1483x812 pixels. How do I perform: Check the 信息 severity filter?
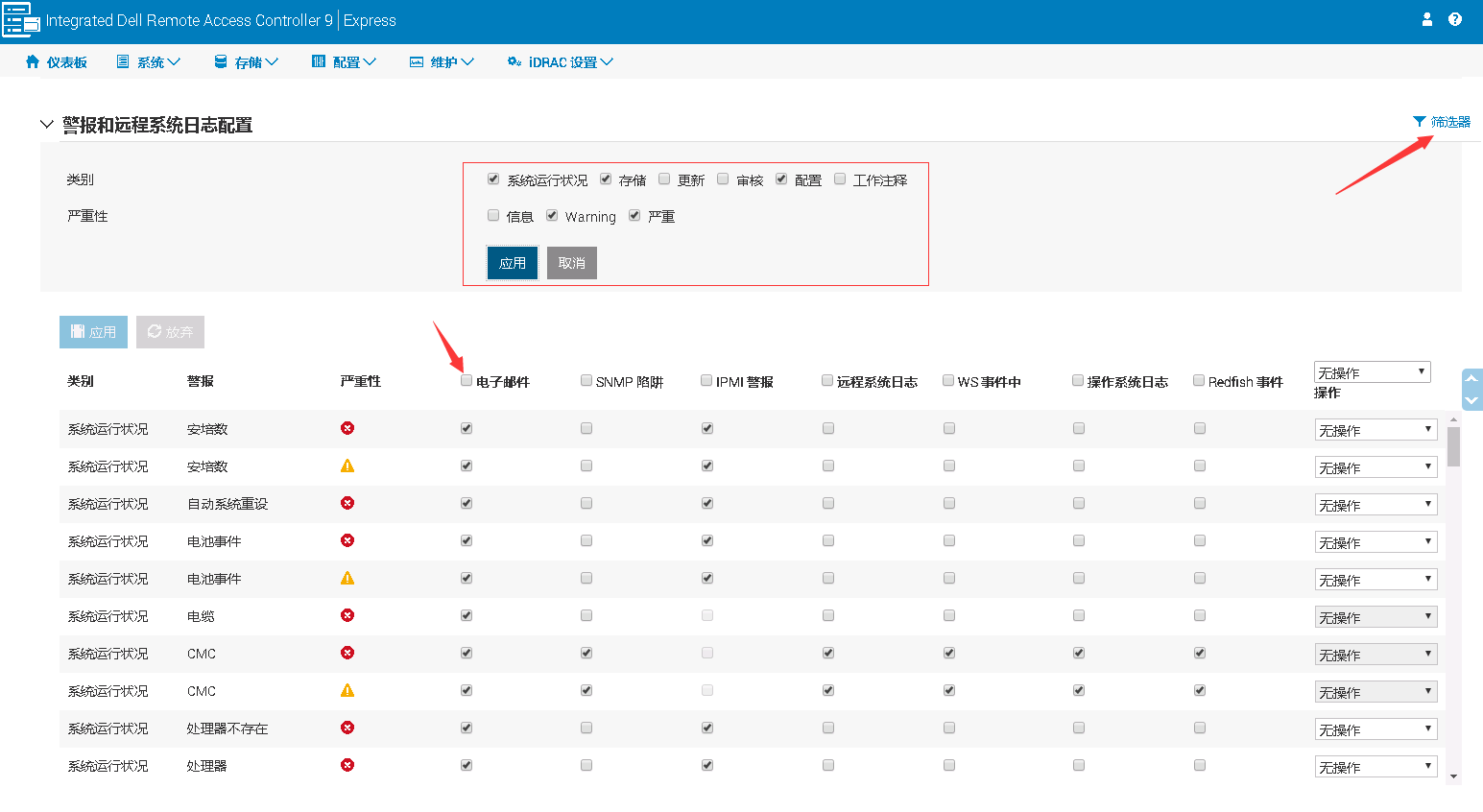tap(493, 215)
